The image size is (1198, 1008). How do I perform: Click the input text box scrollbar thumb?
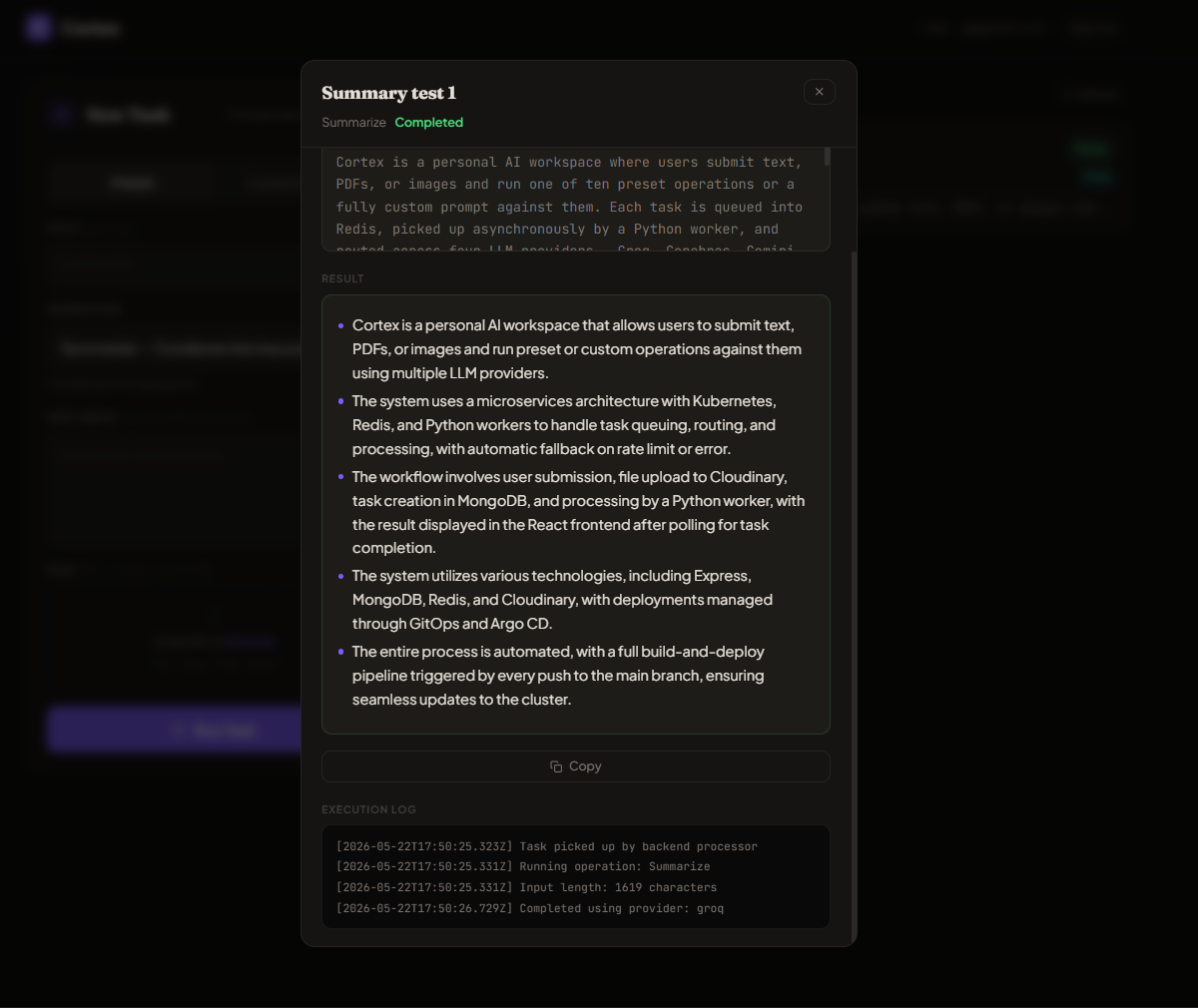click(x=827, y=157)
